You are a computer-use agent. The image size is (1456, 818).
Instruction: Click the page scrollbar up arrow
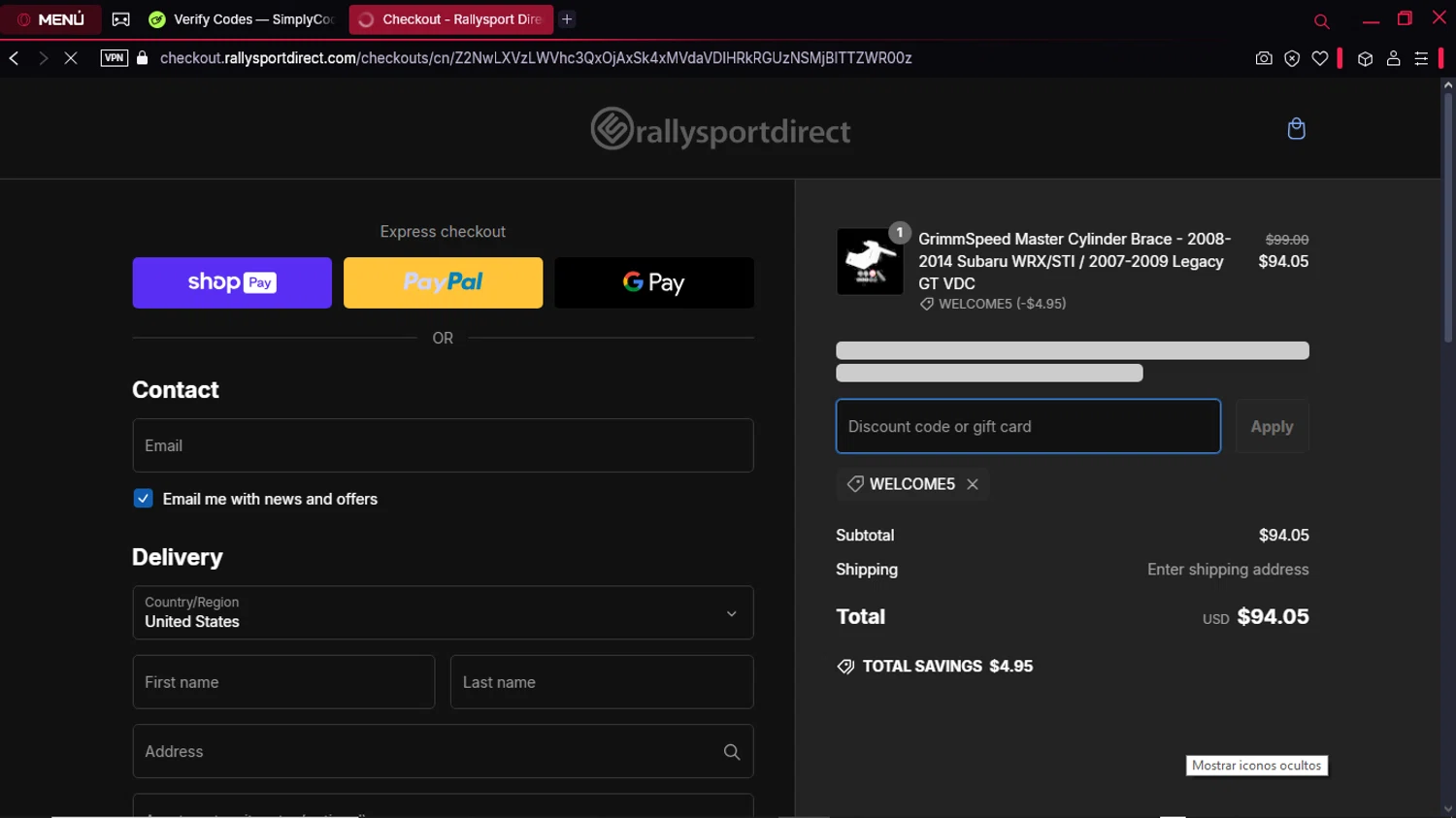1447,85
